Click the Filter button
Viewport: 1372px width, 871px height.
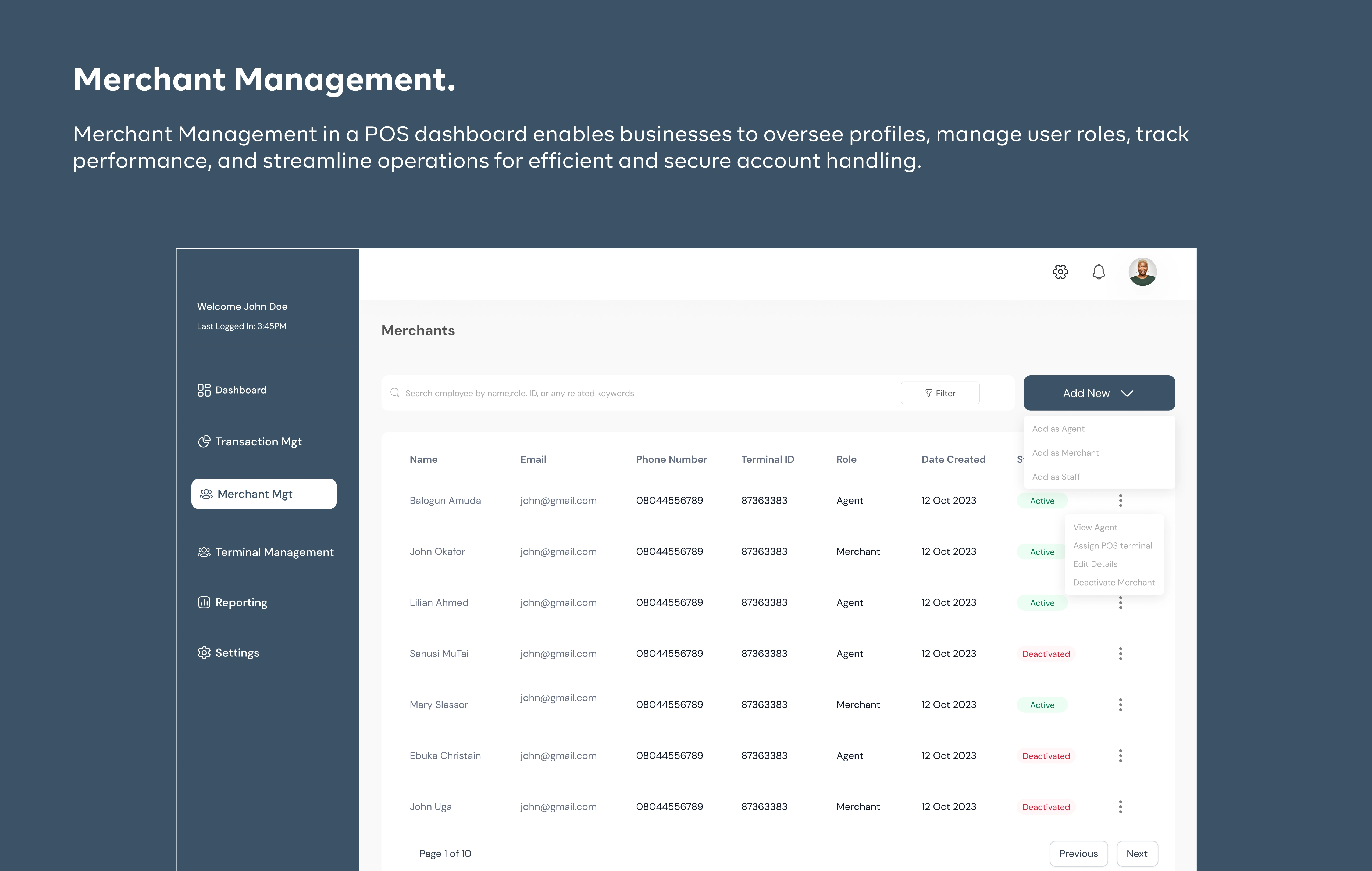point(940,393)
